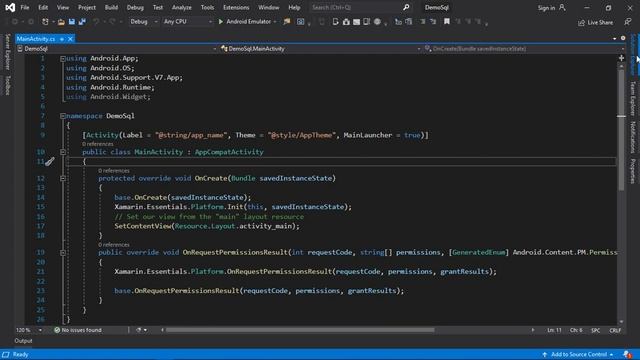Viewport: 640px width, 360px height.
Task: Click the phone device toolbar icon
Action: 367,22
